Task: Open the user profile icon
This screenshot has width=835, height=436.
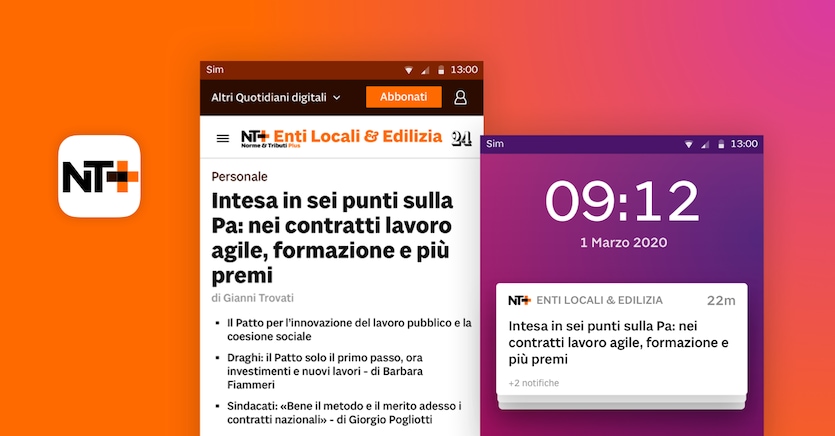Action: point(460,97)
